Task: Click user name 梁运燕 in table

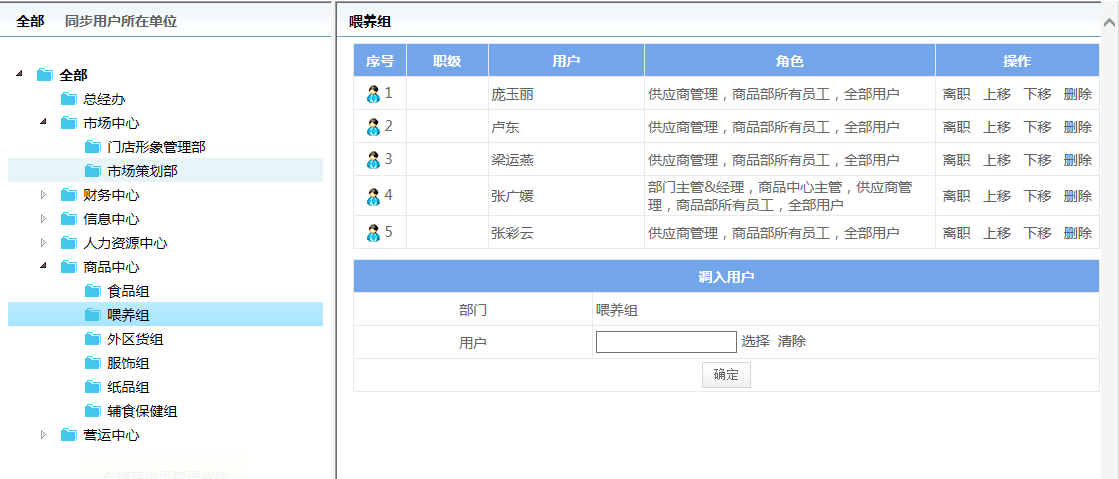Action: (x=512, y=160)
